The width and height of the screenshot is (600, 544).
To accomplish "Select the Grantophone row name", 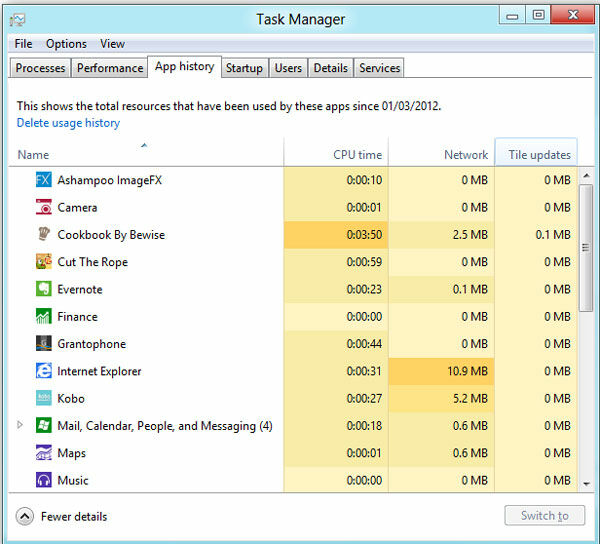I will coord(91,344).
